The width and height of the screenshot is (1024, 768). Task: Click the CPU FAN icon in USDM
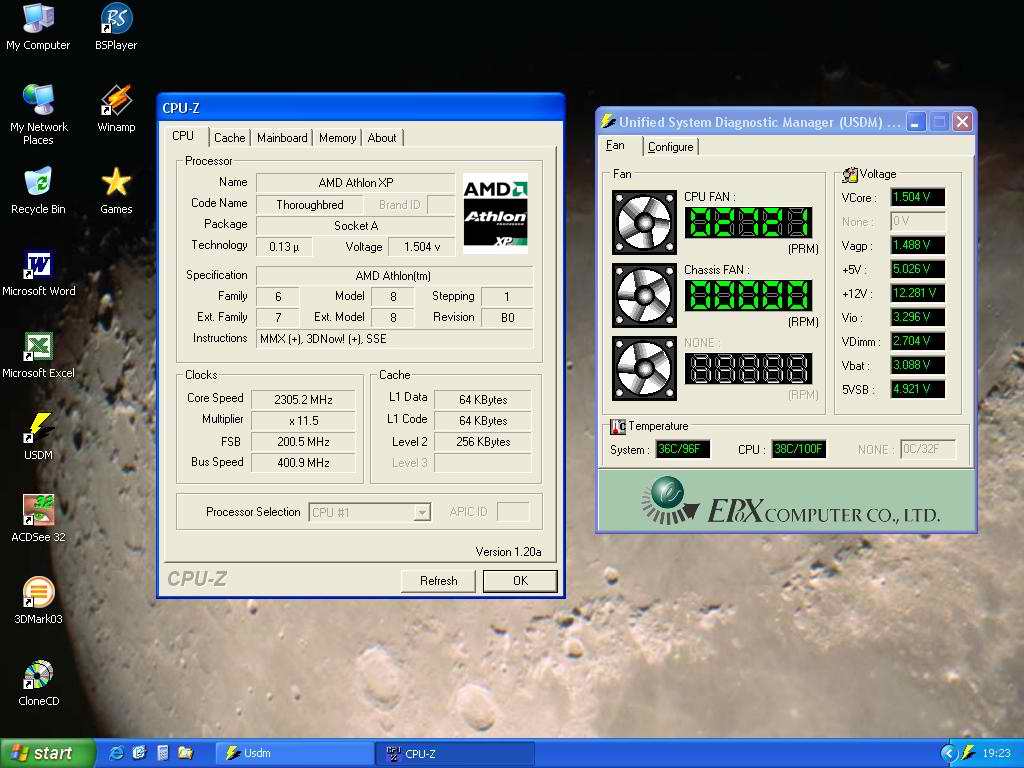click(644, 222)
